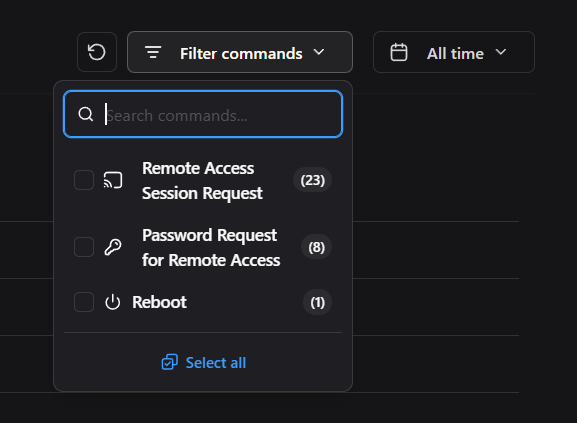
Task: Click the (23) count badge
Action: point(312,180)
